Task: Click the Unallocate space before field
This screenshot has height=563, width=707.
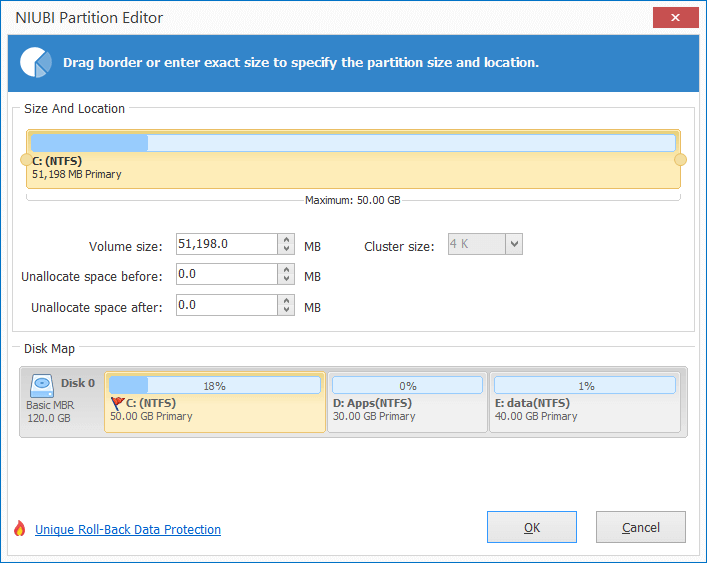Action: coord(227,274)
